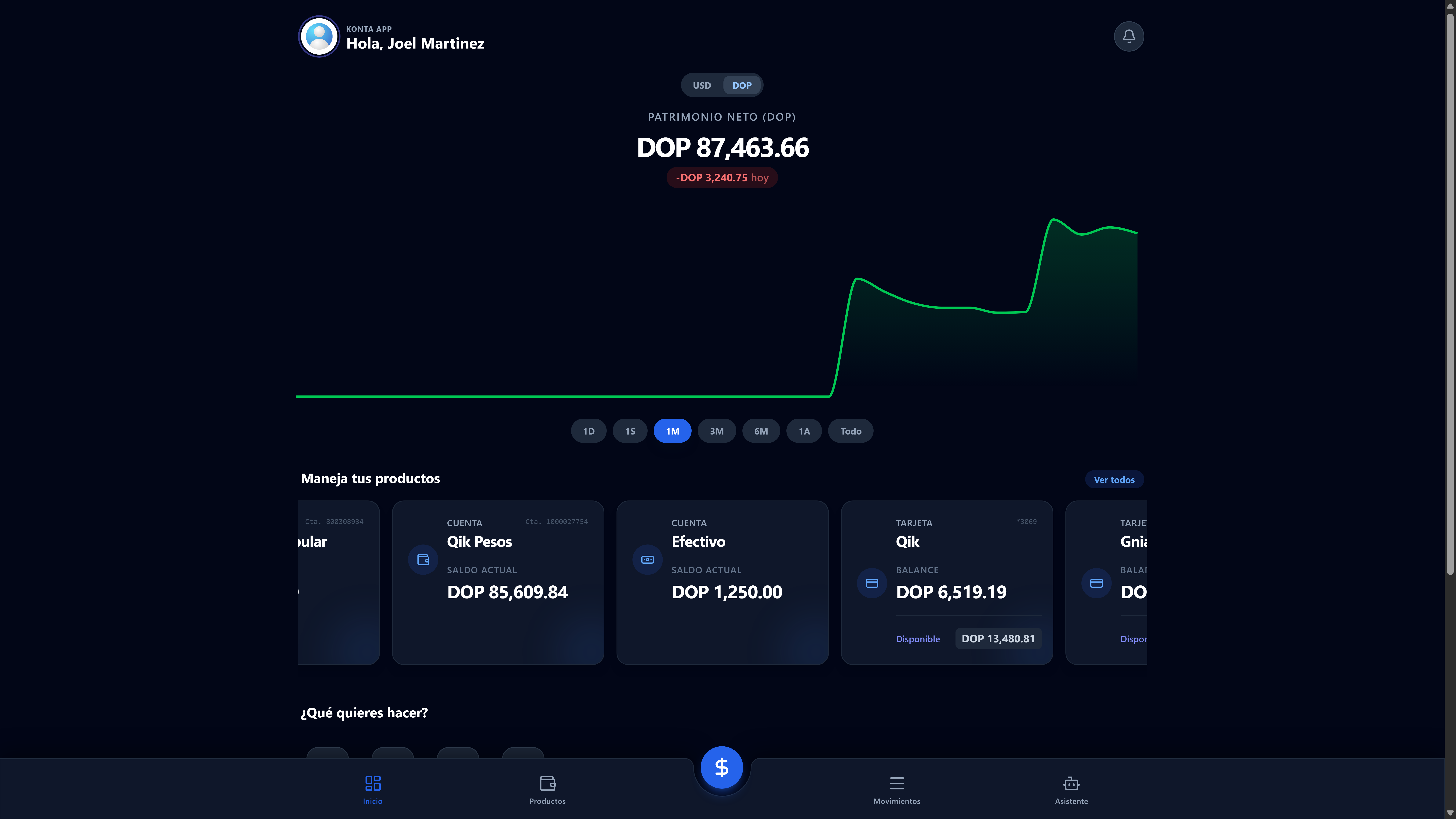This screenshot has height=819, width=1456.
Task: Select the 3M range chip
Action: click(717, 431)
